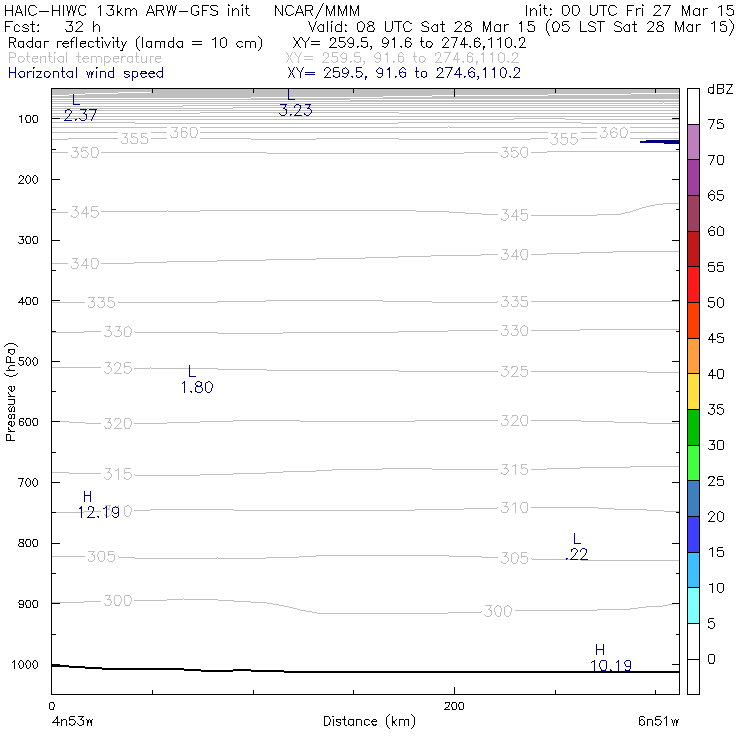The width and height of the screenshot is (740, 740).
Task: Click the black terrain line at plot bottom
Action: 365,670
